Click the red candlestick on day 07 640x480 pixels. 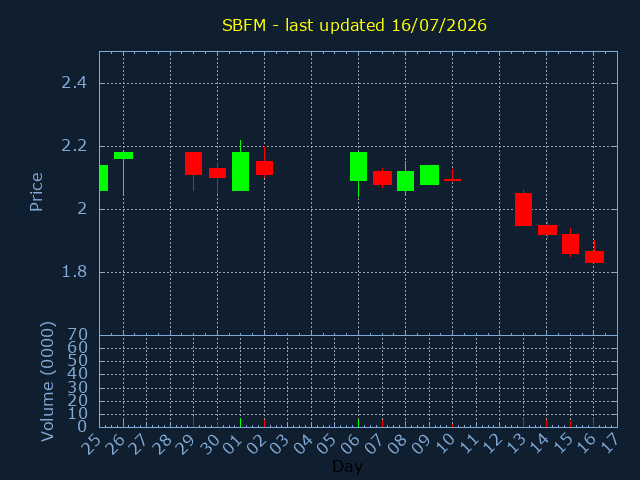click(382, 178)
